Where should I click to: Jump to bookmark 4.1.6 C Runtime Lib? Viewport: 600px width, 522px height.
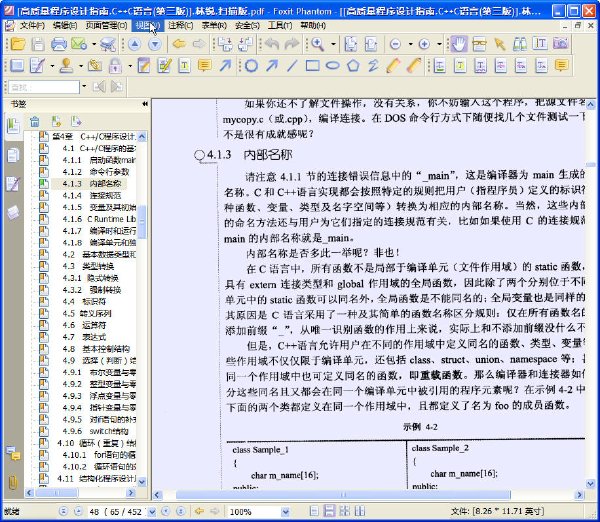point(99,219)
